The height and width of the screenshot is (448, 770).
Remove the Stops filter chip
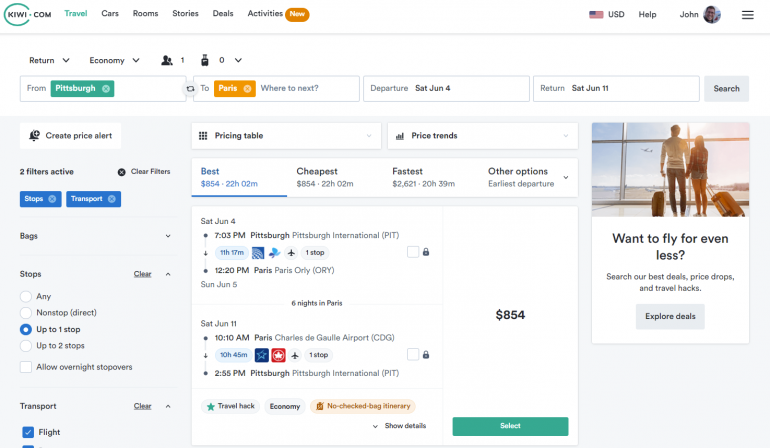pos(53,199)
